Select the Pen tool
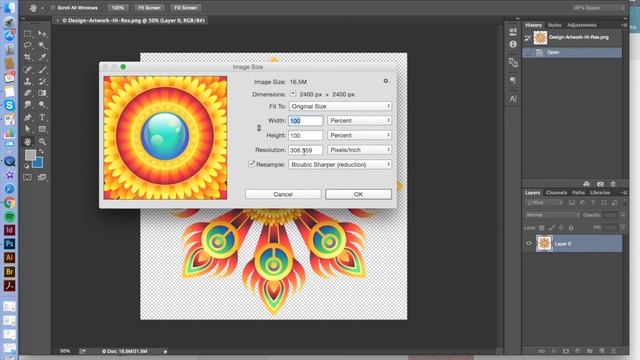This screenshot has width=640, height=360. pos(27,117)
